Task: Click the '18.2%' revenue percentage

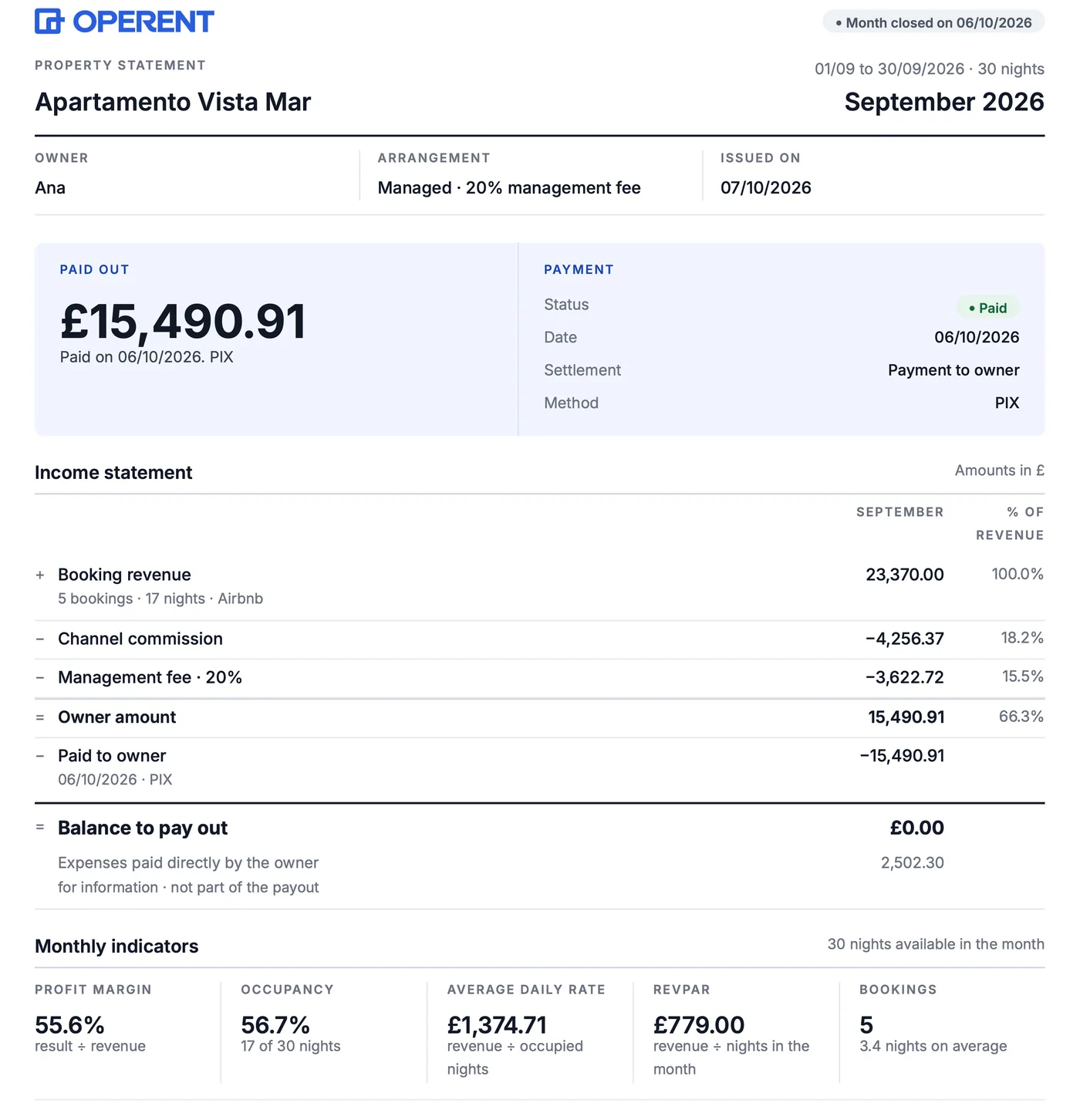Action: tap(1022, 638)
